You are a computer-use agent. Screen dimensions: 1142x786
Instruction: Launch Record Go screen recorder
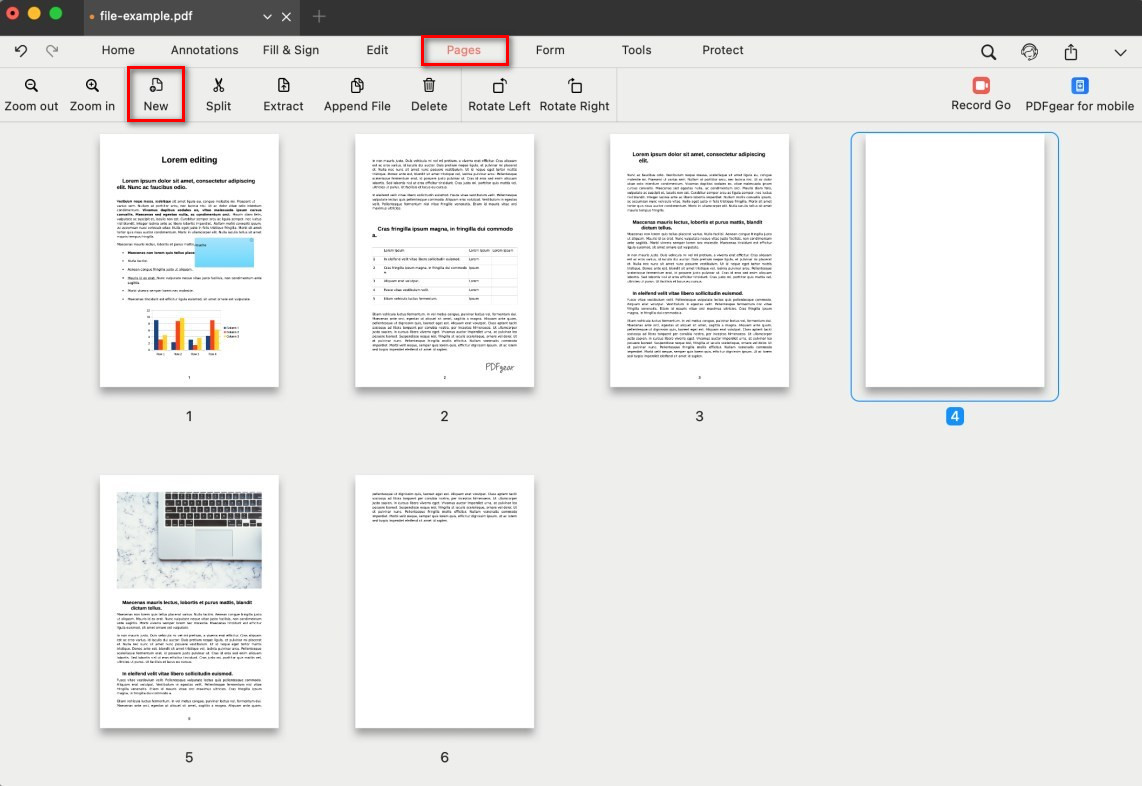[x=980, y=87]
